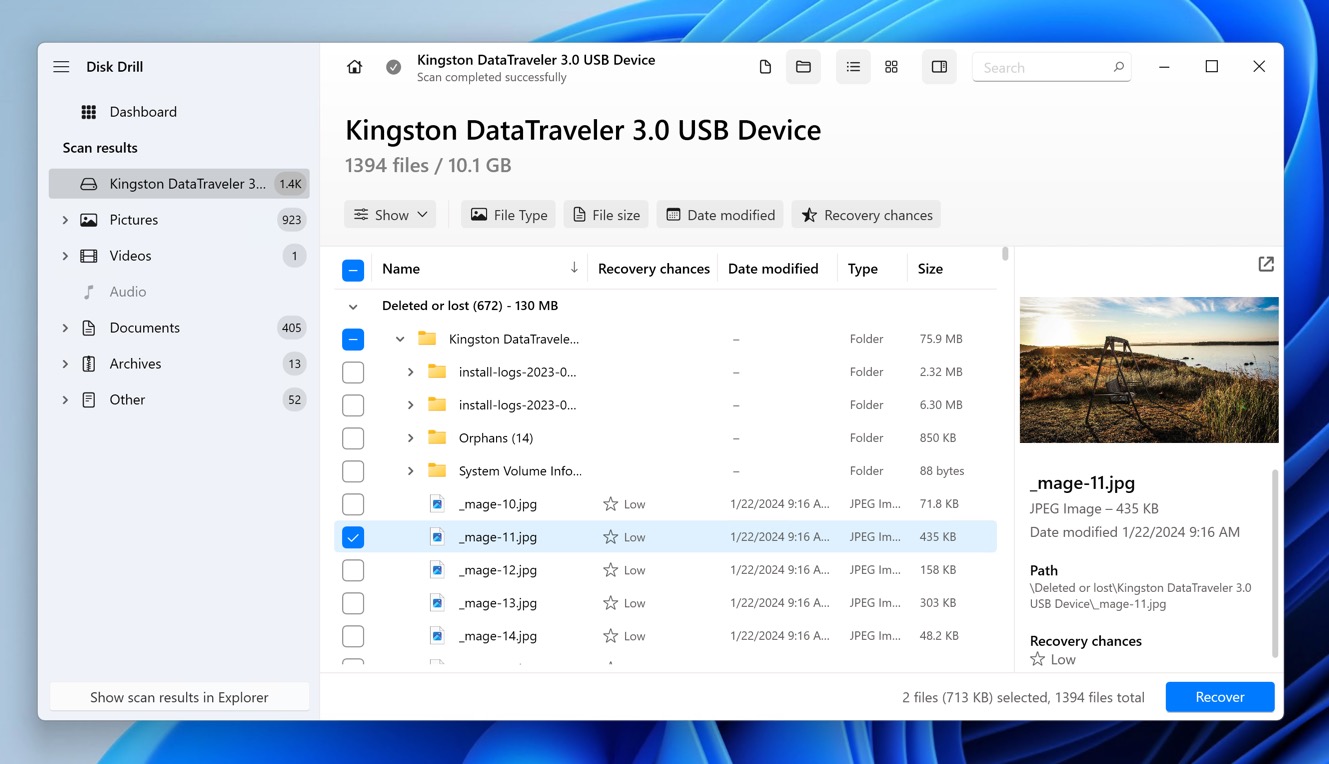Viewport: 1329px width, 764px height.
Task: Expand the Other category
Action: pos(65,400)
